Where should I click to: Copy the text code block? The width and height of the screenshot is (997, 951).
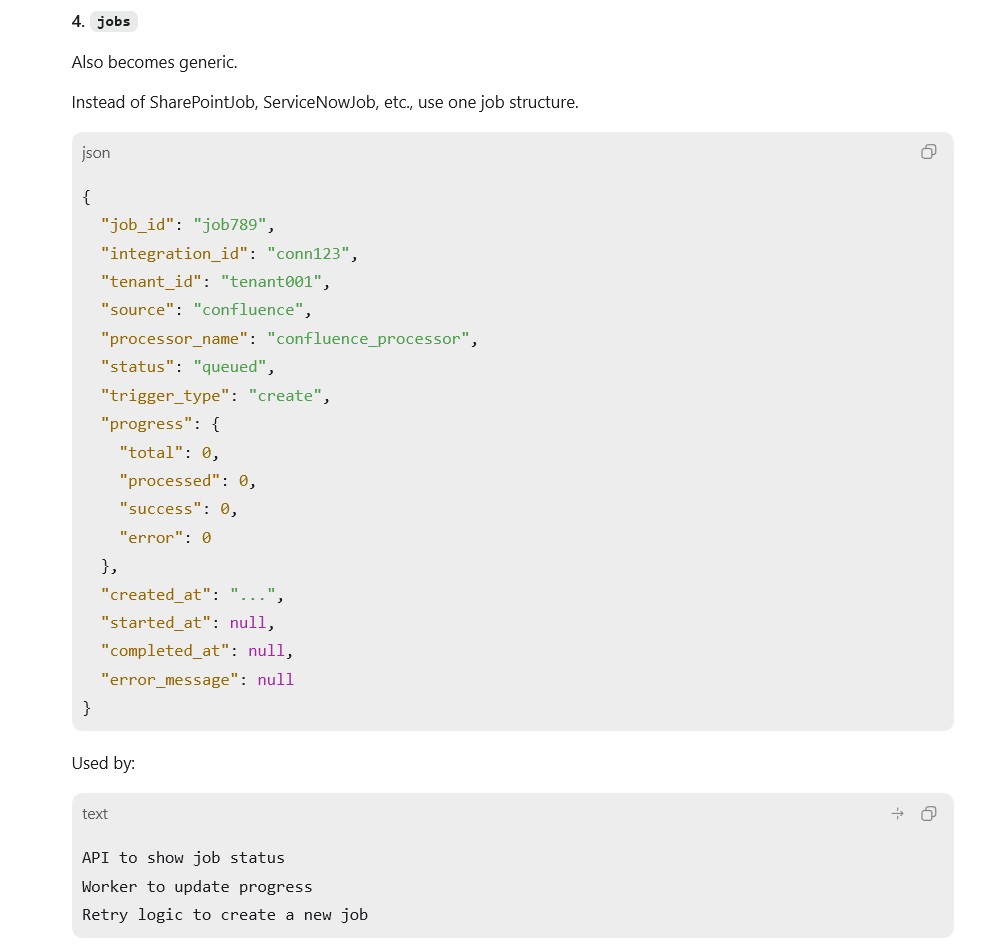click(928, 814)
